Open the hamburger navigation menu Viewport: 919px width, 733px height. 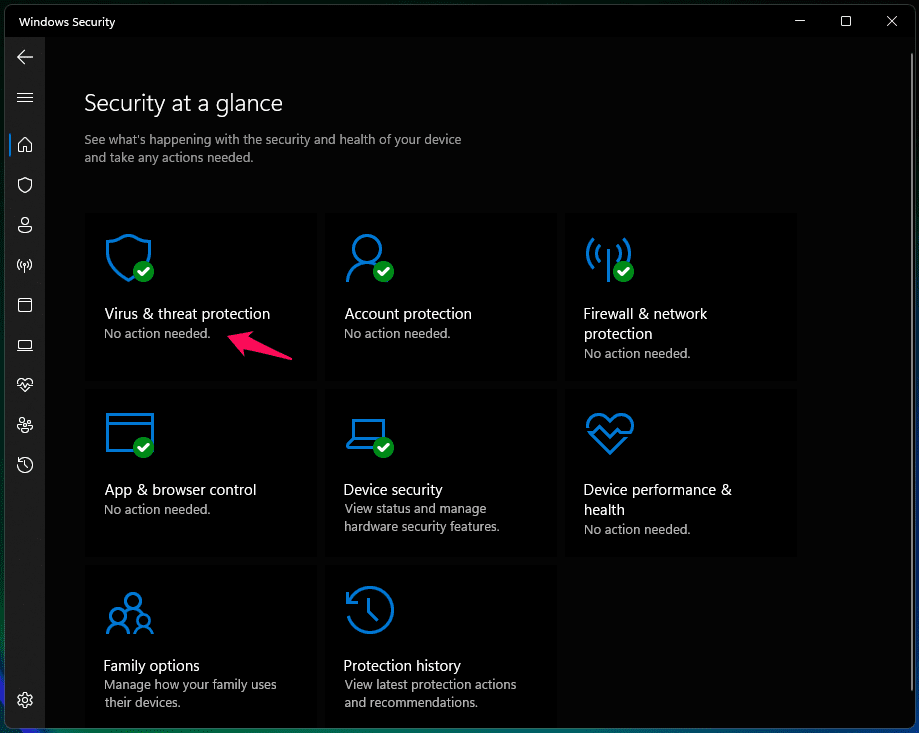(25, 97)
